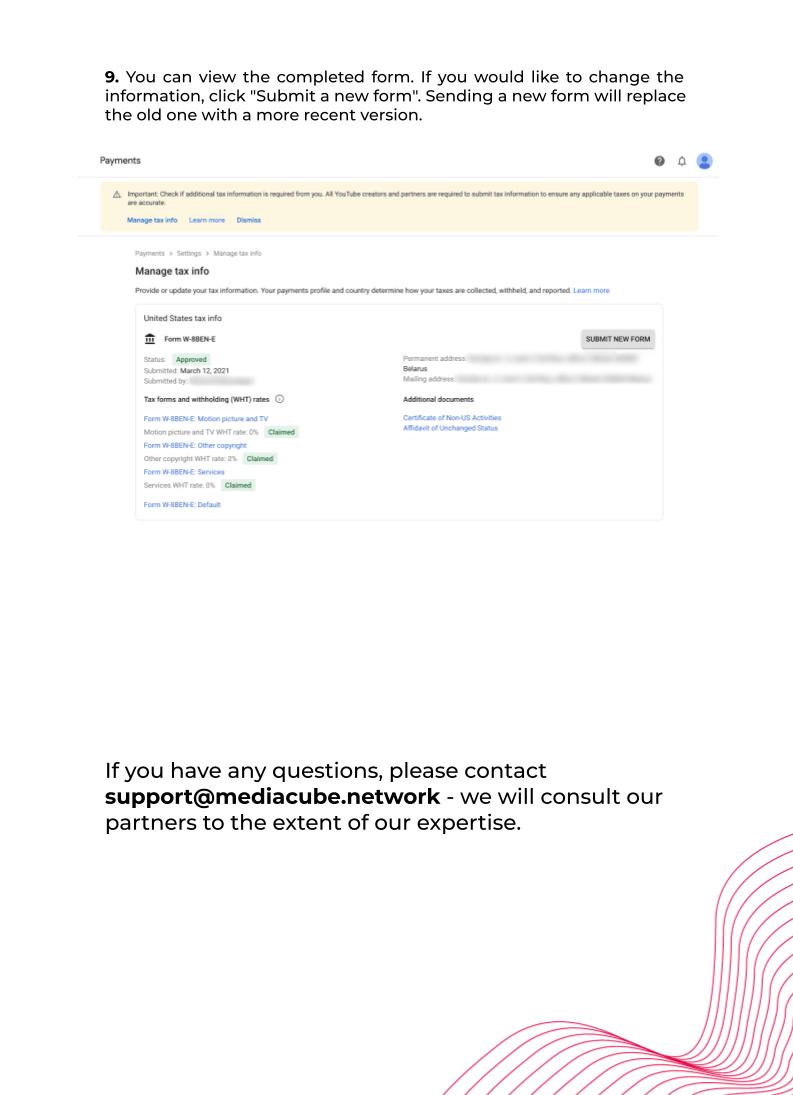Open Form W-8BEN-E: Other copyright link
This screenshot has height=1095, width=793.
[x=195, y=446]
